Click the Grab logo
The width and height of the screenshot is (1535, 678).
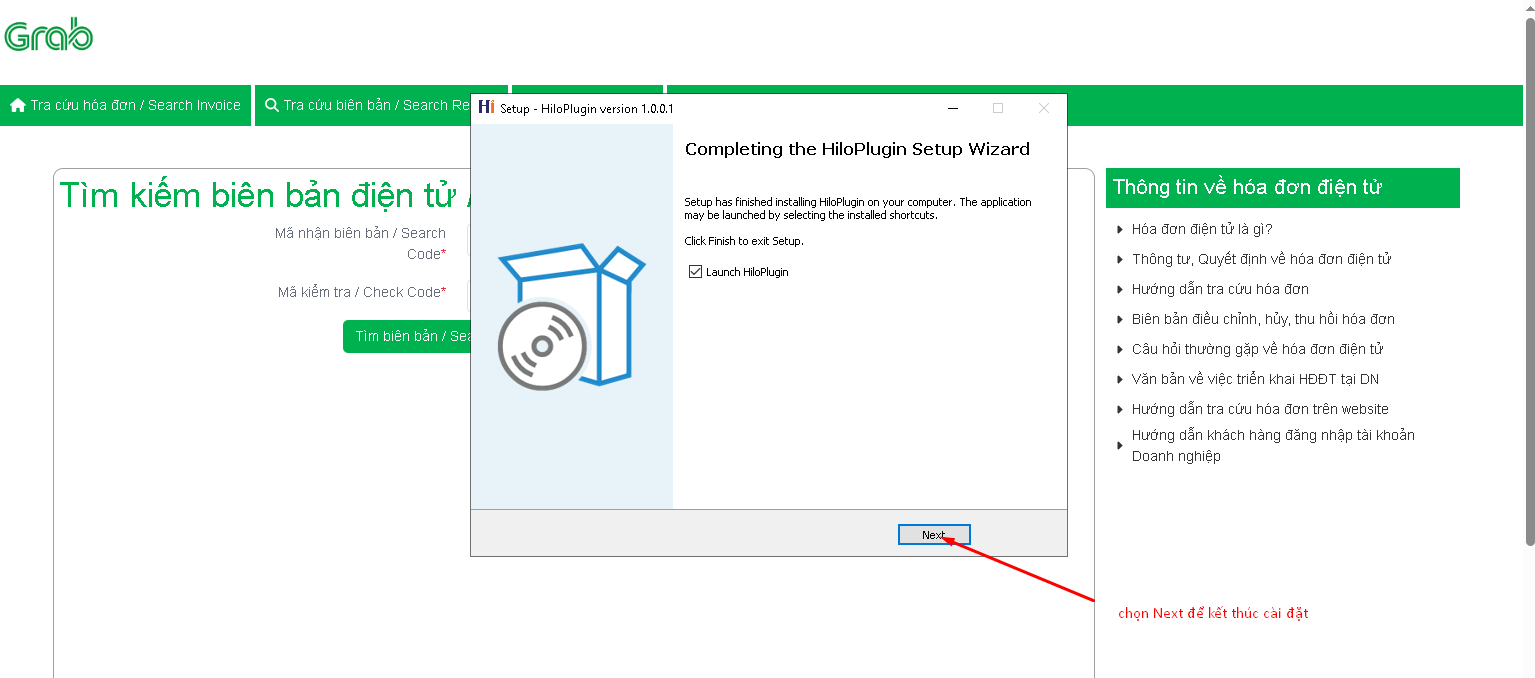click(x=49, y=37)
